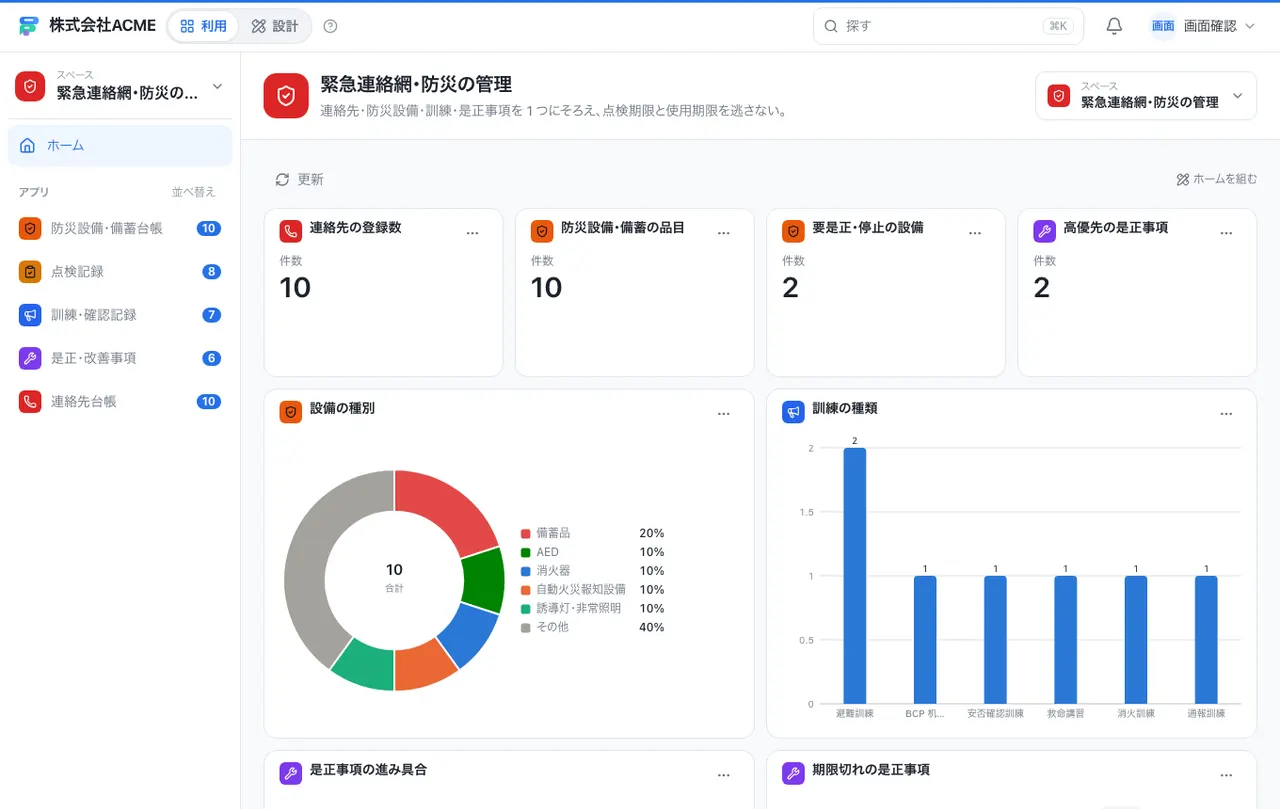This screenshot has width=1280, height=809.
Task: Open the 画面確認 user menu
Action: pyautogui.click(x=1203, y=26)
